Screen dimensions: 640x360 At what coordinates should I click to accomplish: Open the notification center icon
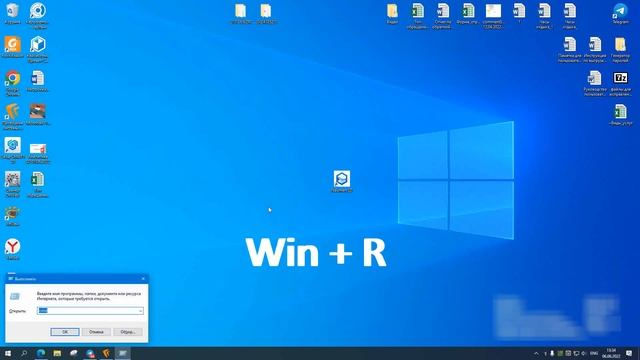click(x=629, y=353)
